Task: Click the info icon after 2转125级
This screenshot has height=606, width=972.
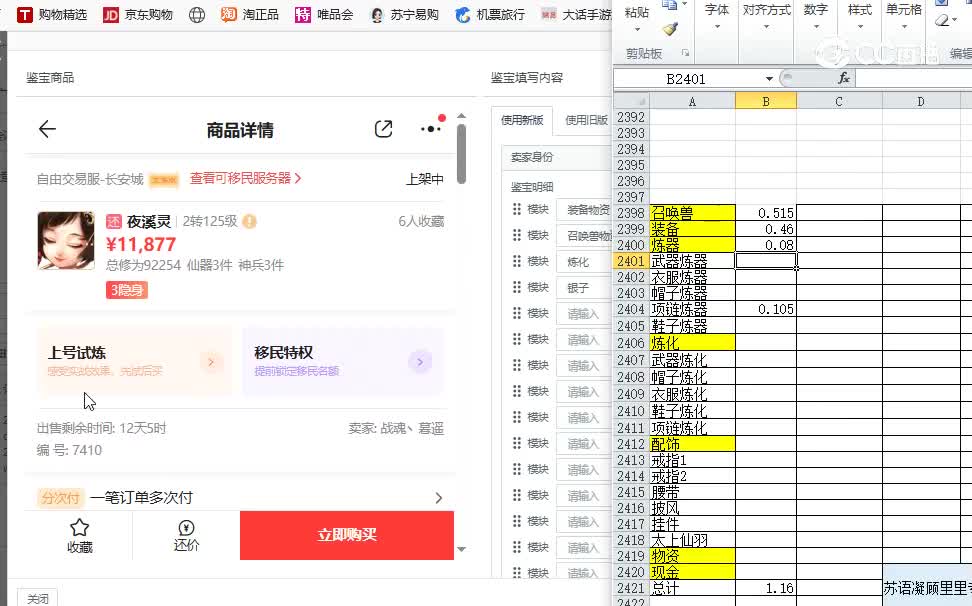Action: (249, 221)
